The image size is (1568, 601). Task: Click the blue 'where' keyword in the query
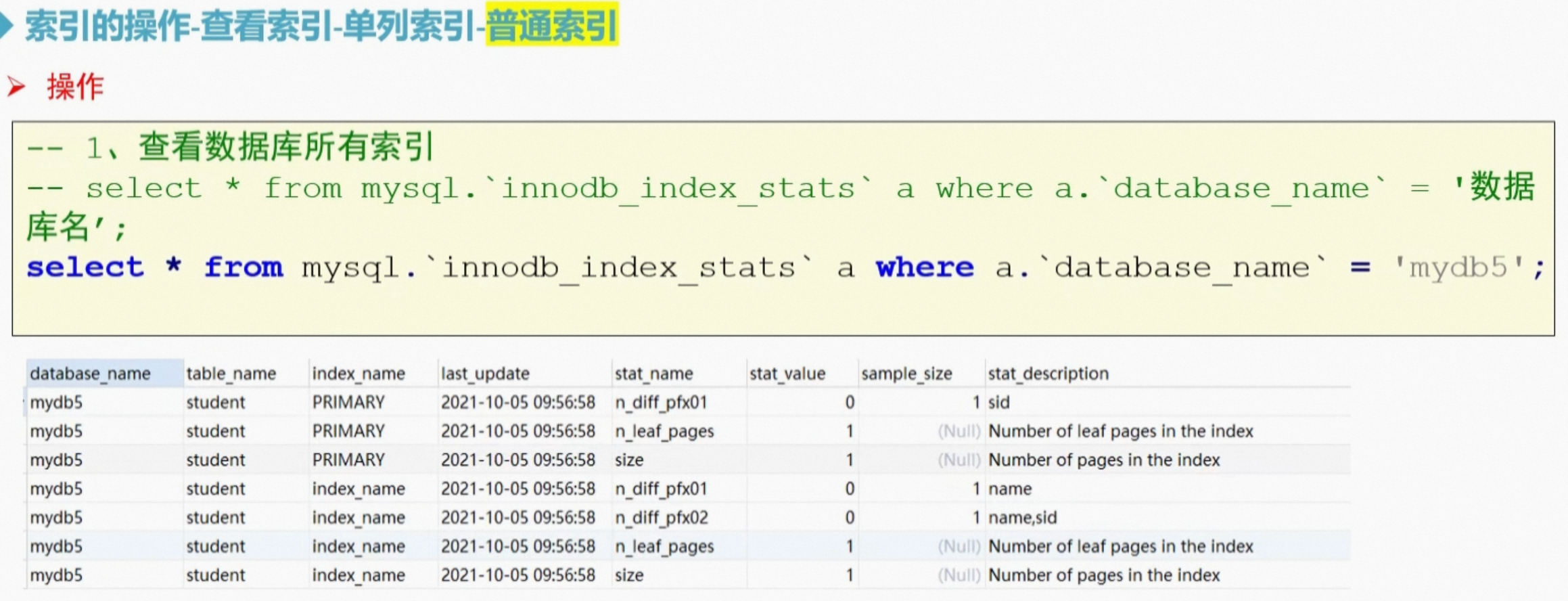click(x=925, y=268)
